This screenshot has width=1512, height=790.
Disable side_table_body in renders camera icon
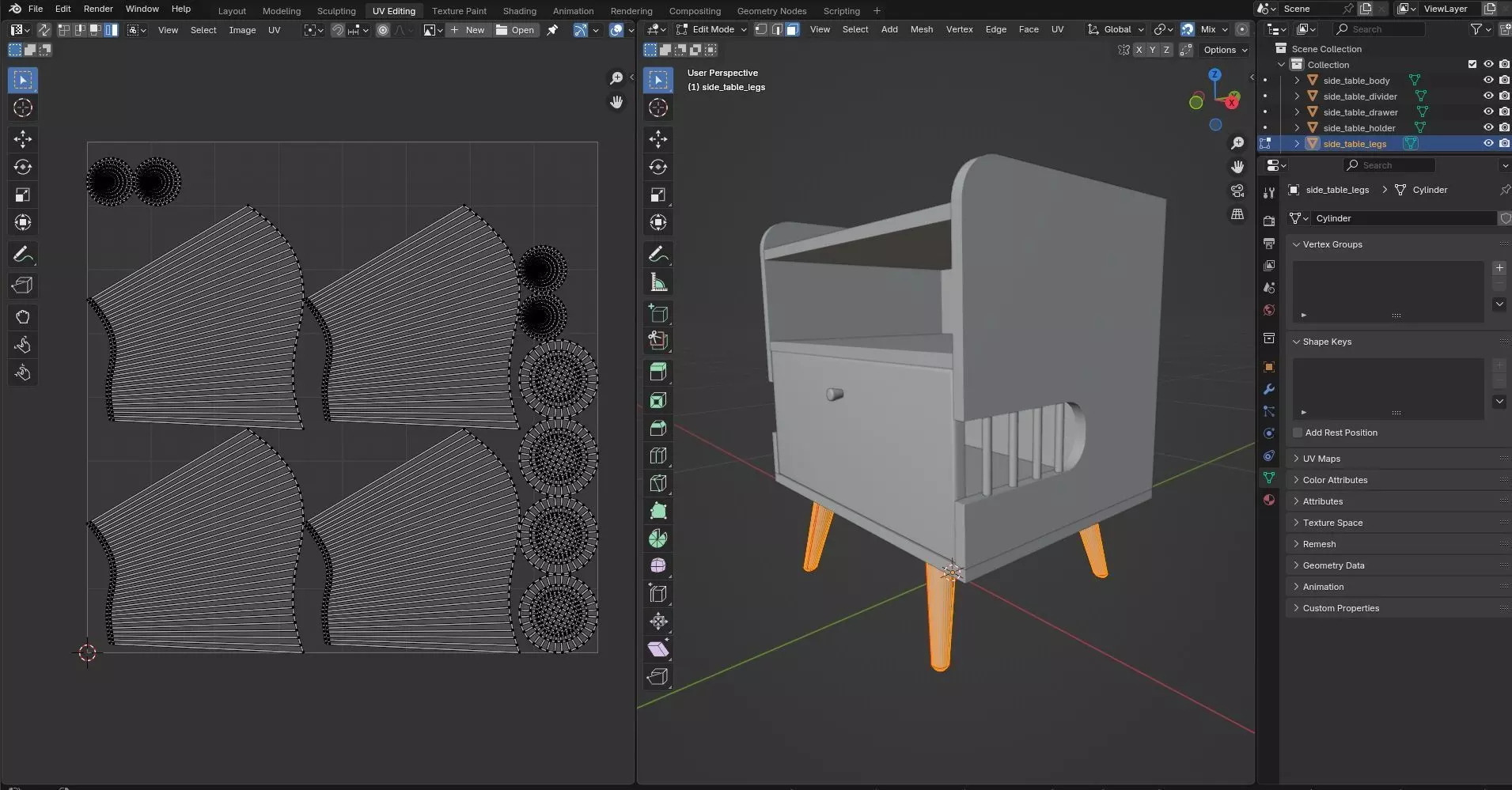click(1504, 80)
